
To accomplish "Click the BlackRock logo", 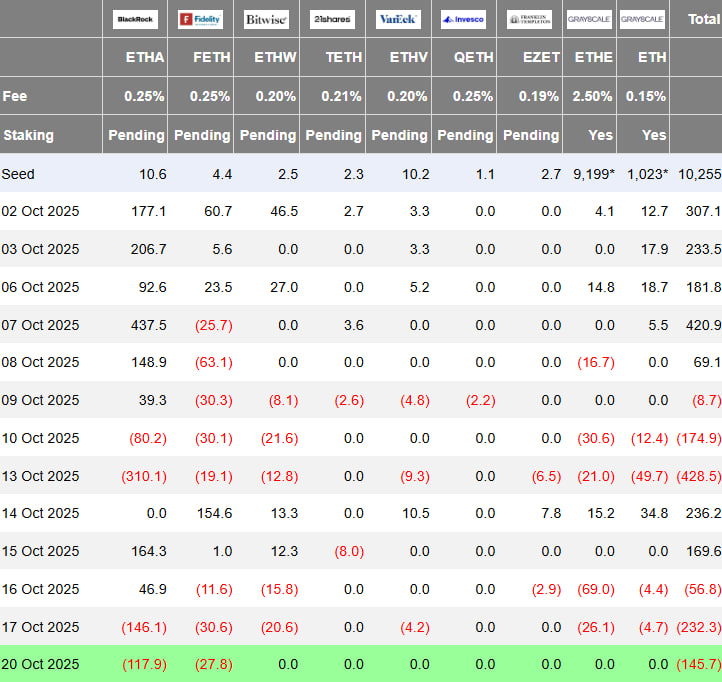I will pyautogui.click(x=135, y=19).
